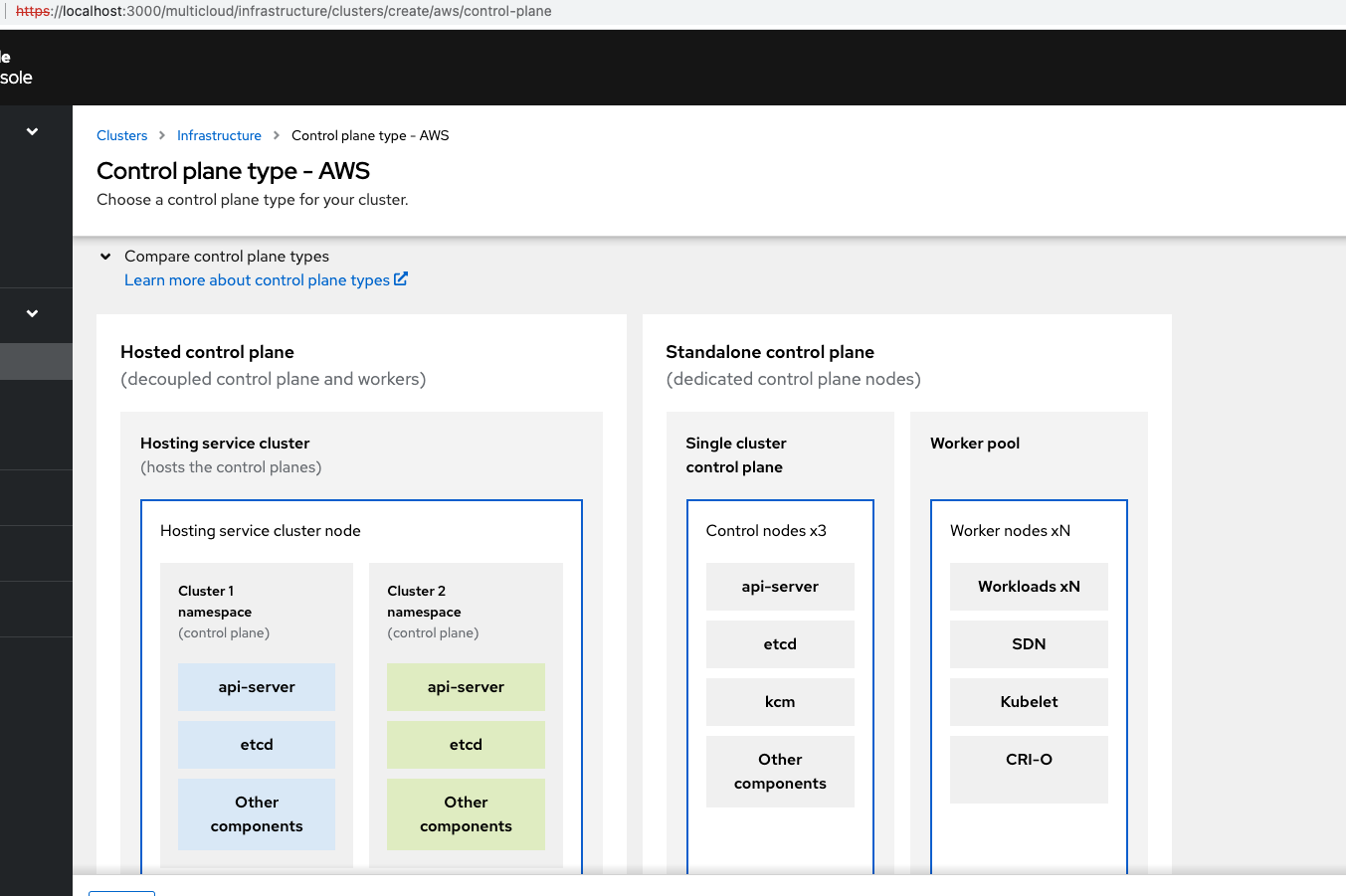Click the breadcrumb separator arrow after Clusters

click(162, 135)
